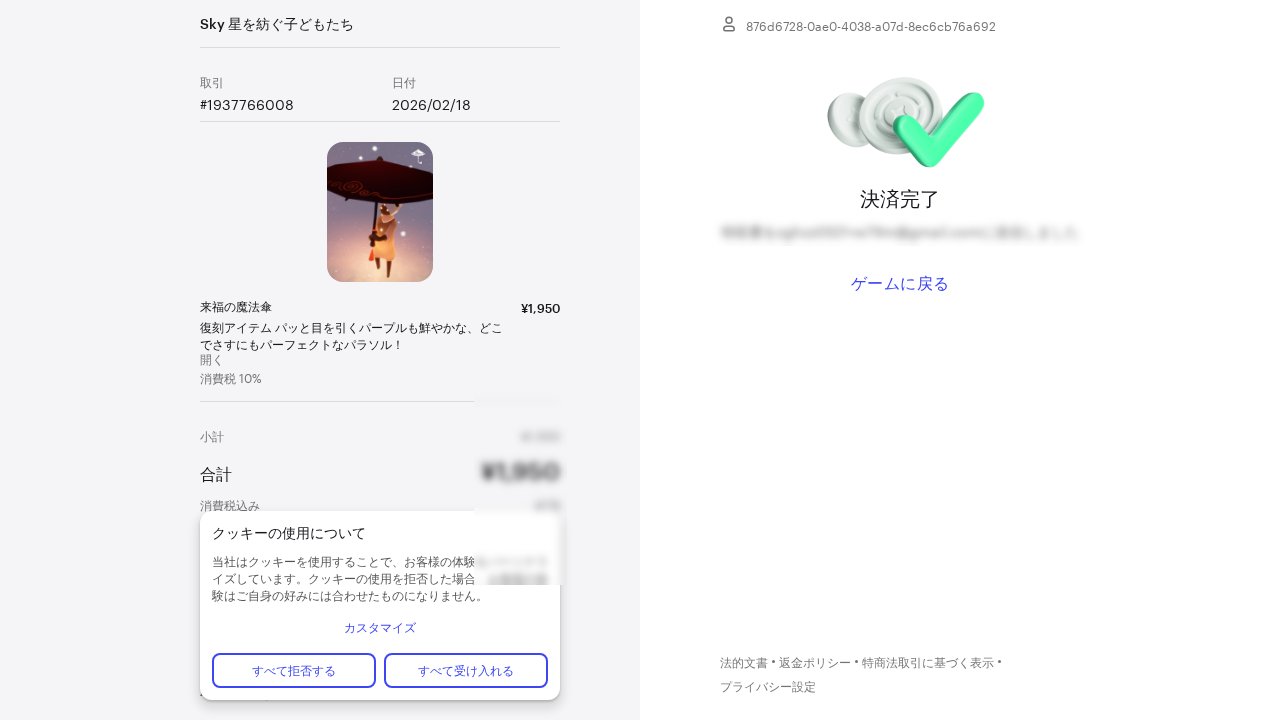Image resolution: width=1280 pixels, height=720 pixels.
Task: Click the account ID string at the top
Action: pyautogui.click(x=871, y=27)
